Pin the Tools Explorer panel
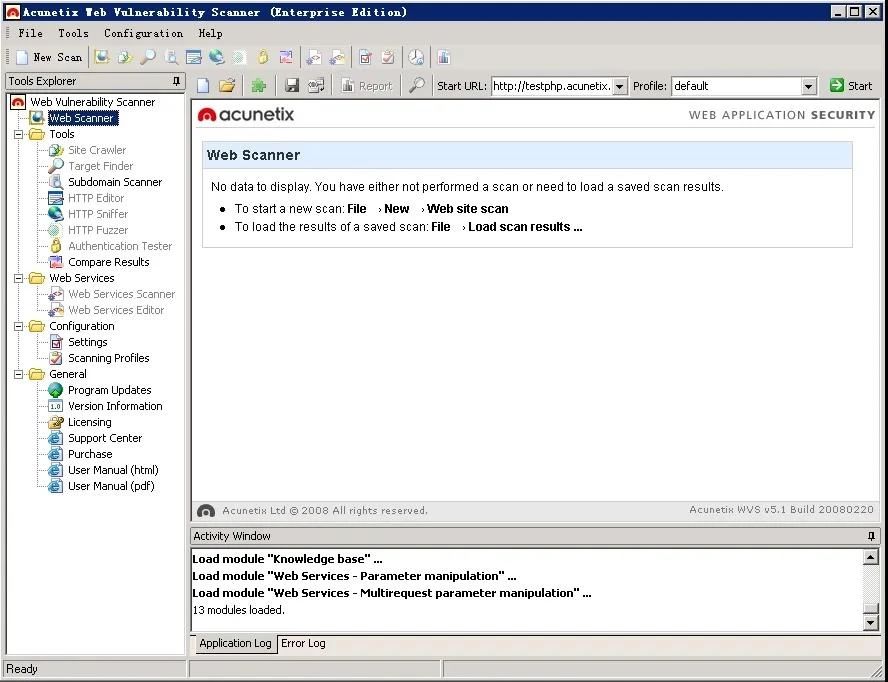This screenshot has width=888, height=682. pyautogui.click(x=177, y=81)
